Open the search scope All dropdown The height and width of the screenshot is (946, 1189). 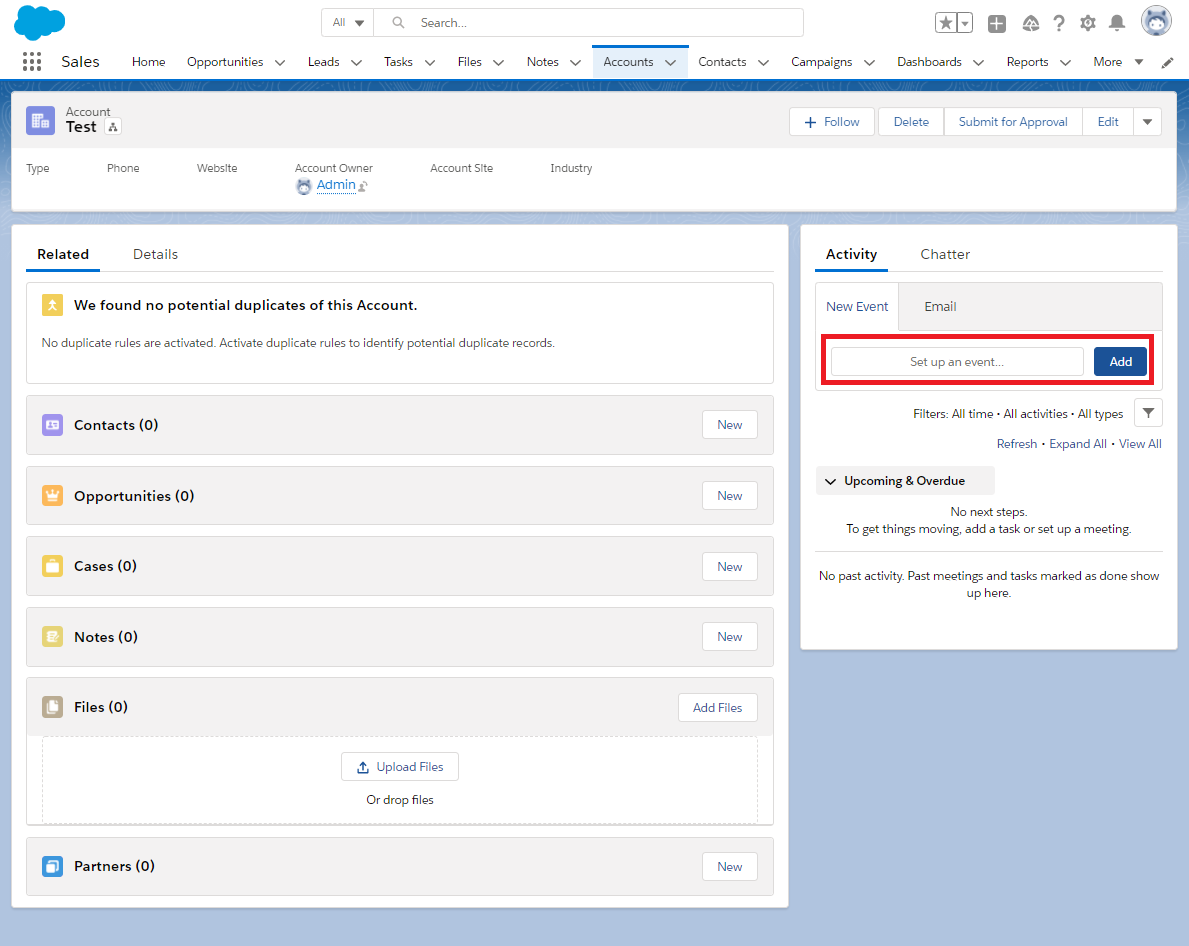click(348, 22)
